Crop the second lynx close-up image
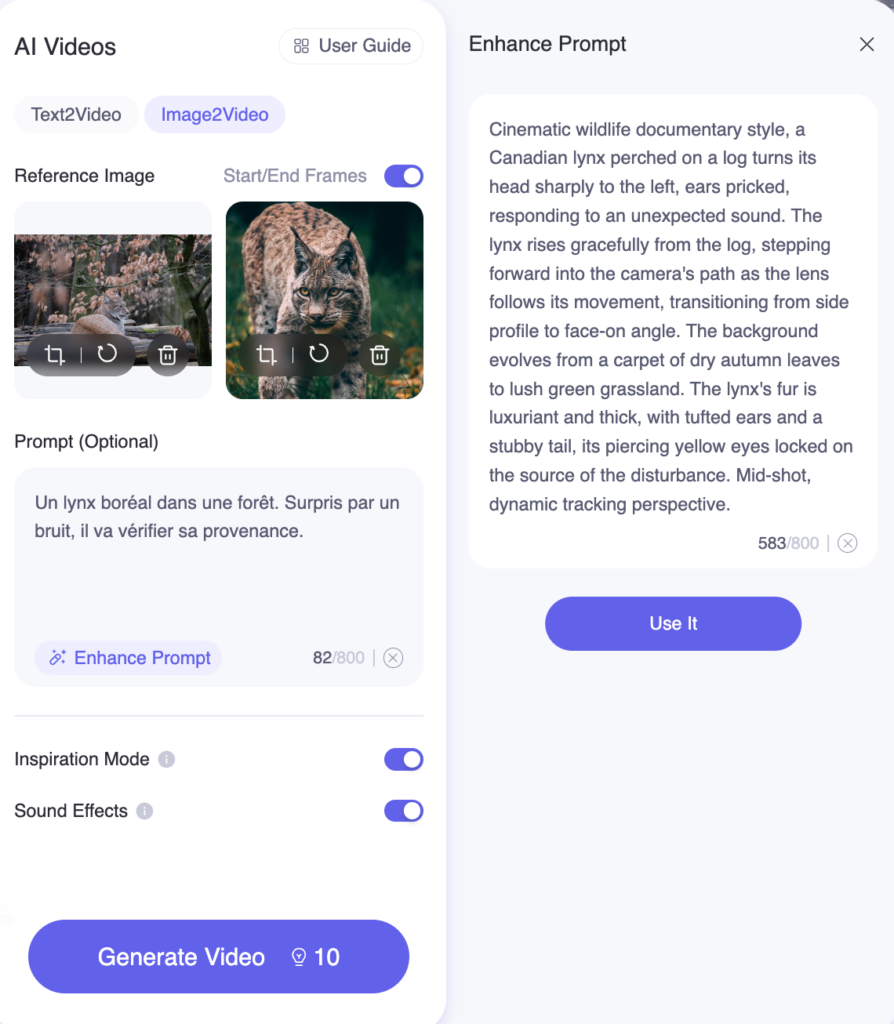This screenshot has height=1024, width=894. pyautogui.click(x=266, y=355)
